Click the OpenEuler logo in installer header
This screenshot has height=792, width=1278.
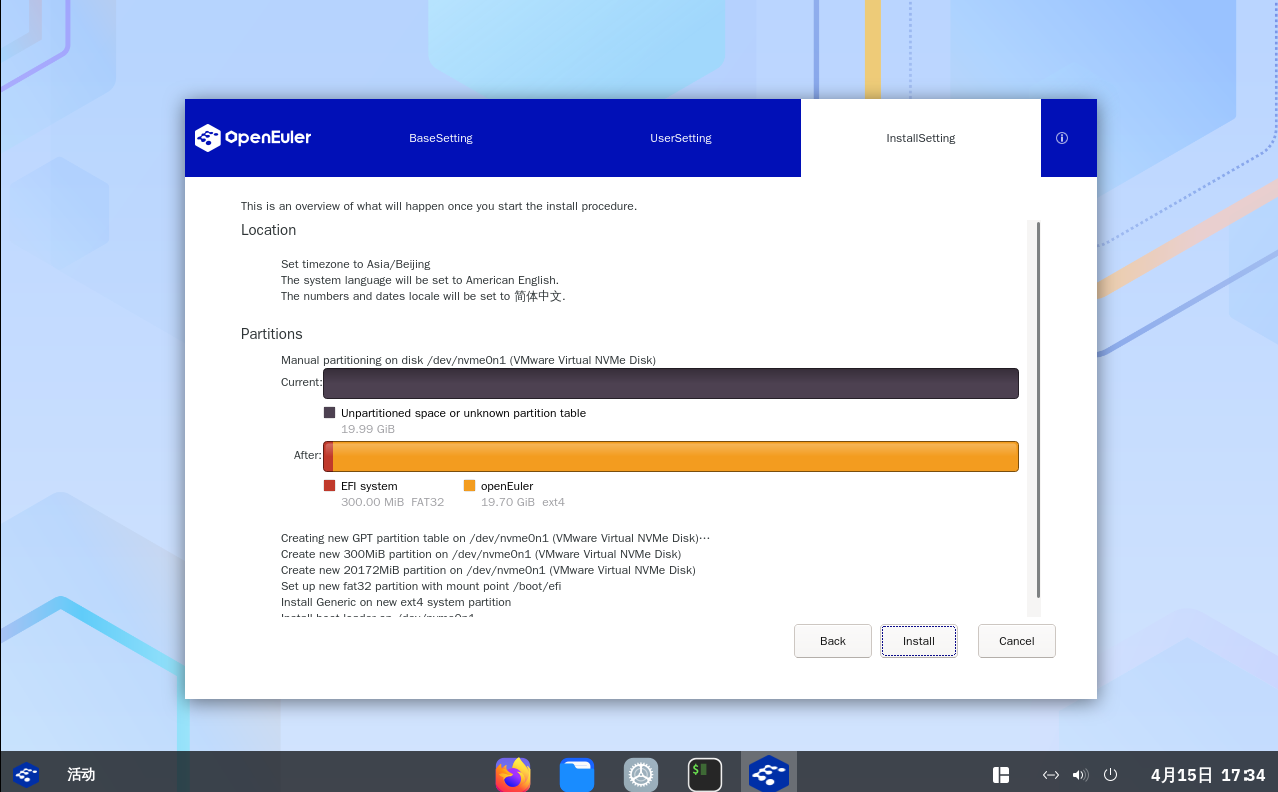[x=253, y=138]
